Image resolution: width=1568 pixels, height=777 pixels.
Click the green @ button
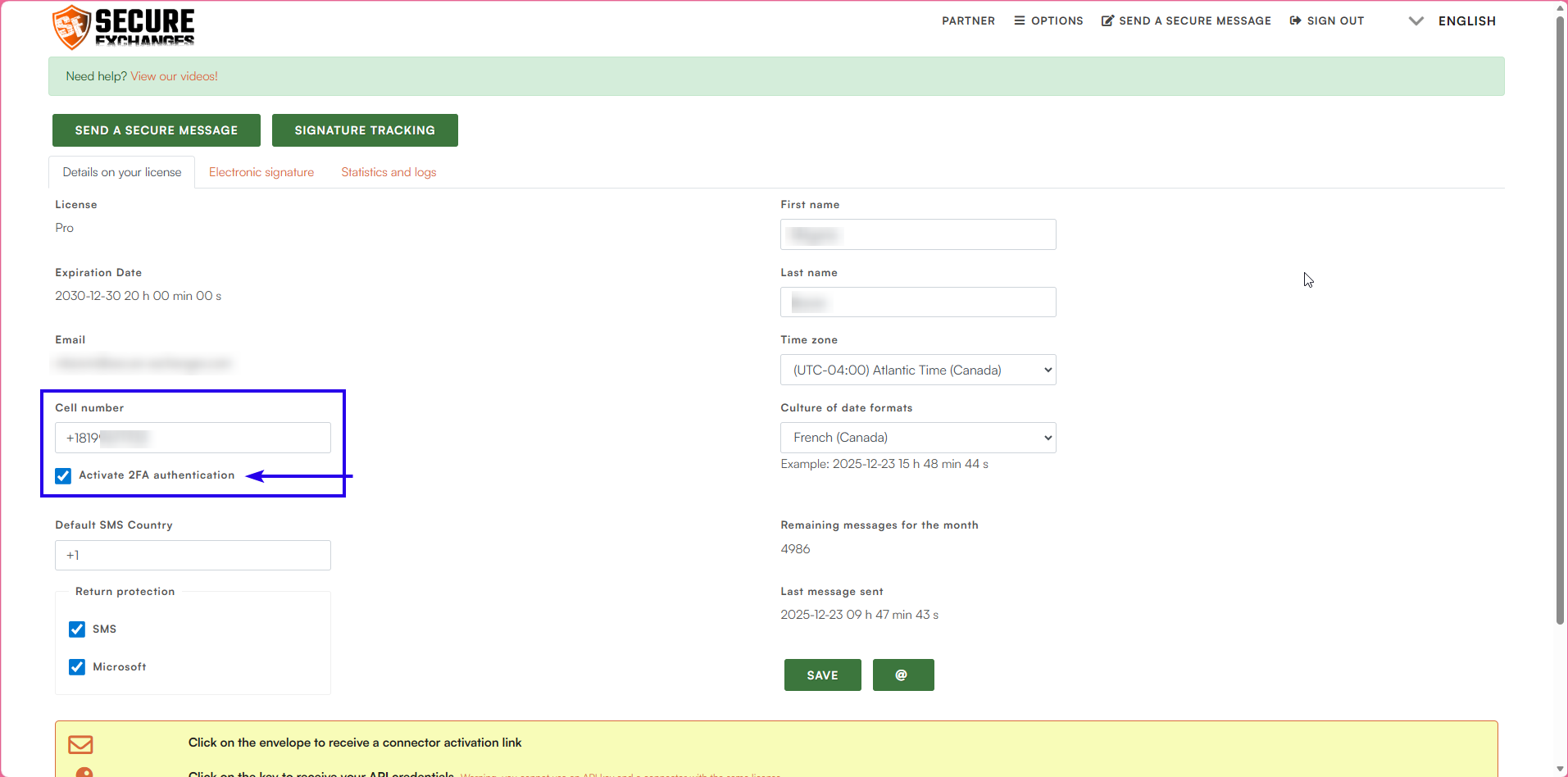click(x=903, y=675)
